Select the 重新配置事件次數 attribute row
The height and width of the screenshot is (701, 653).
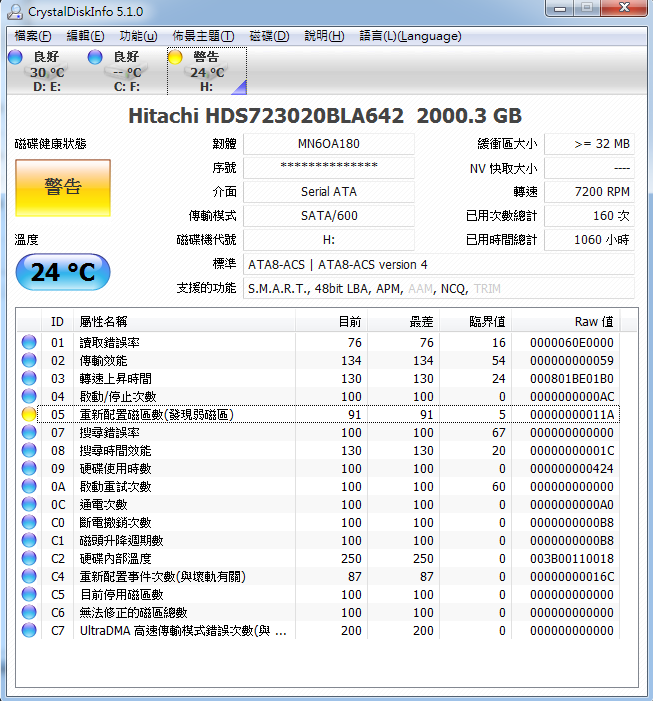[318, 576]
